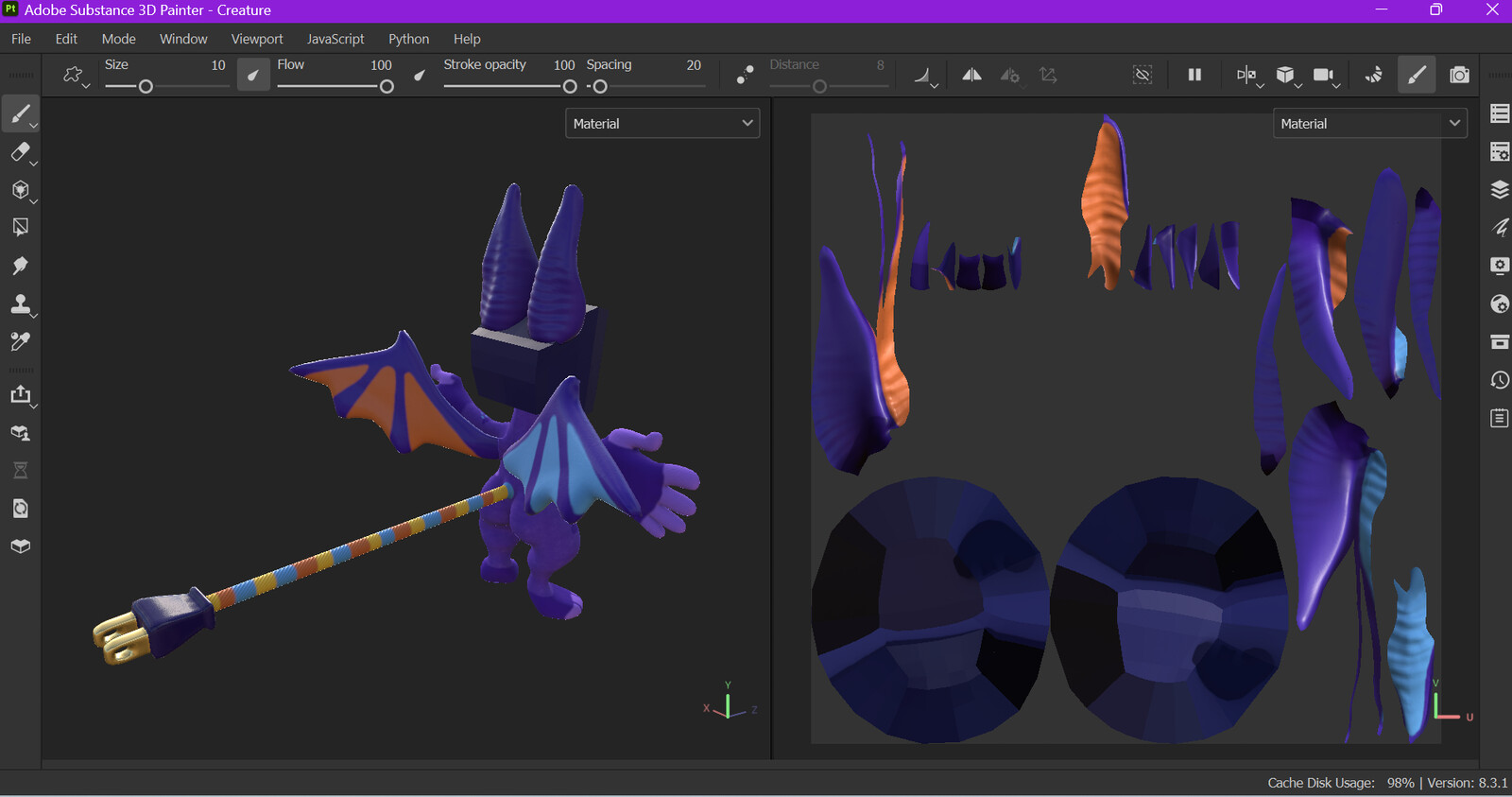Click the falloff curve icon

[924, 76]
